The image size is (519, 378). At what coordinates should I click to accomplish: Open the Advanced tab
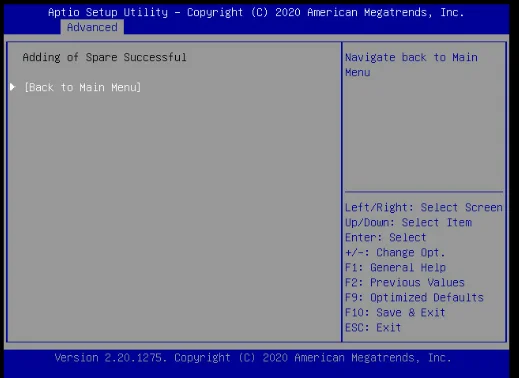point(92,27)
